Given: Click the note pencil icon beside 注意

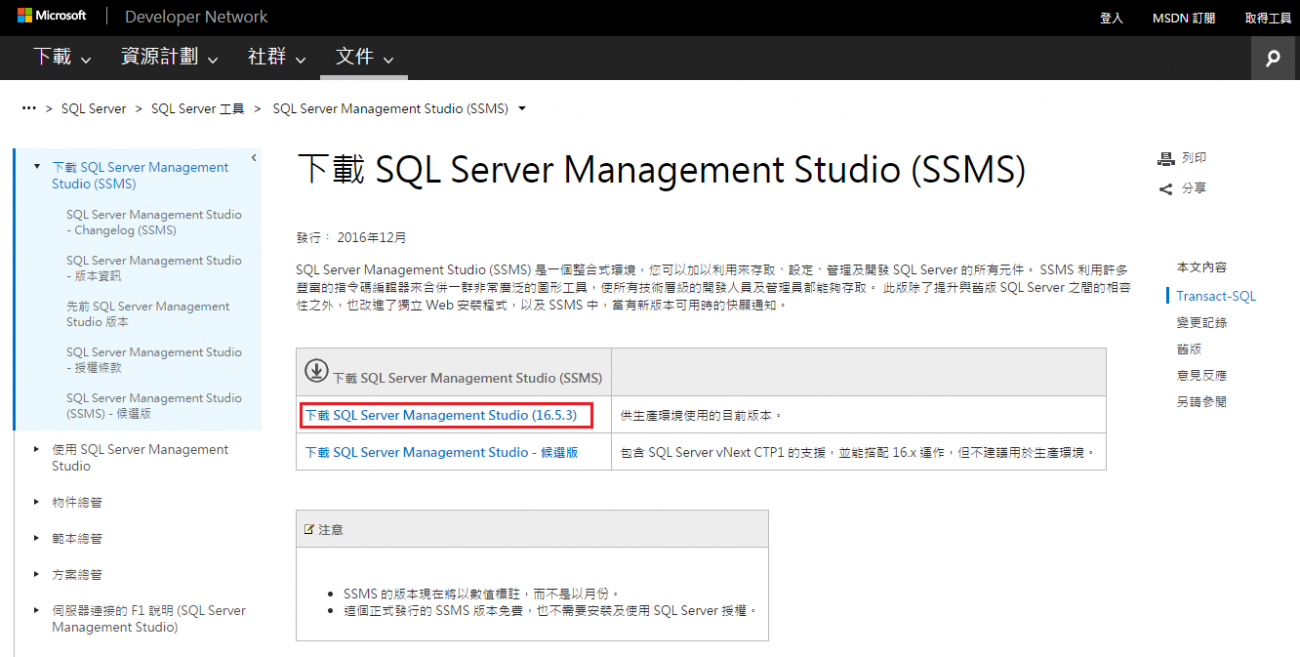Looking at the screenshot, I should 309,528.
